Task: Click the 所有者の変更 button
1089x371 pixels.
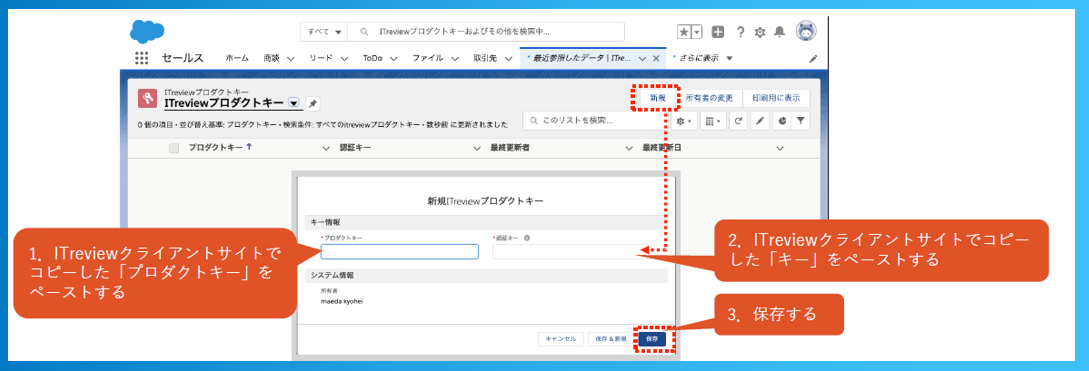Action: click(x=709, y=98)
